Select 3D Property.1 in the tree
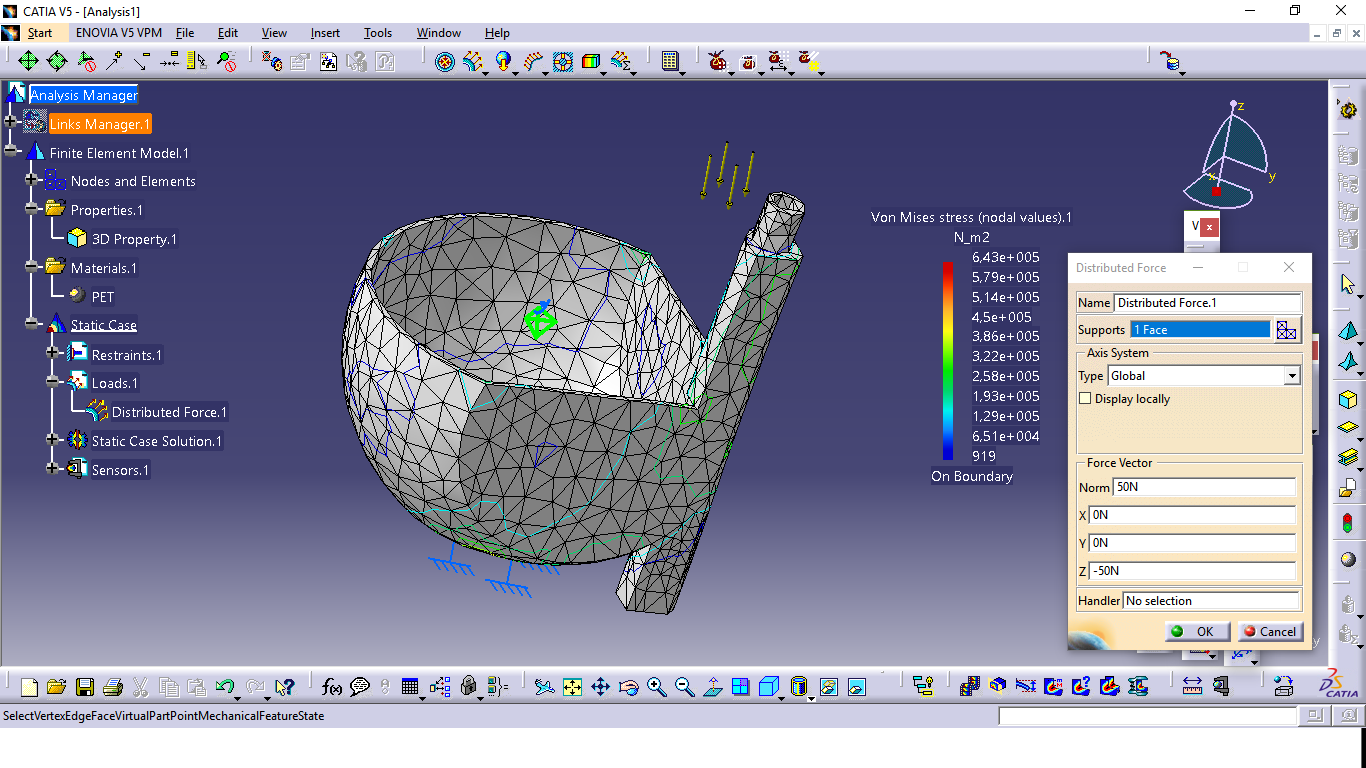The height and width of the screenshot is (768, 1366). tap(134, 239)
